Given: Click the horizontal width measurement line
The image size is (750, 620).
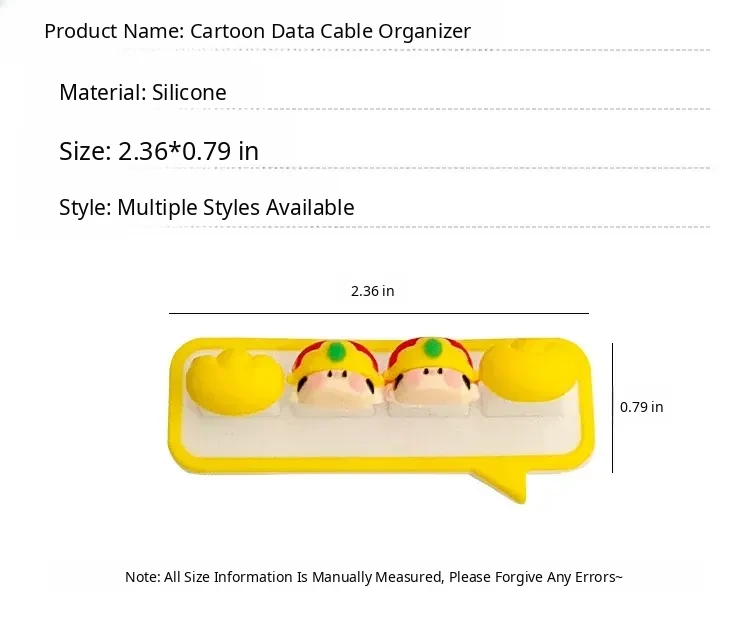Looking at the screenshot, I should pos(378,313).
